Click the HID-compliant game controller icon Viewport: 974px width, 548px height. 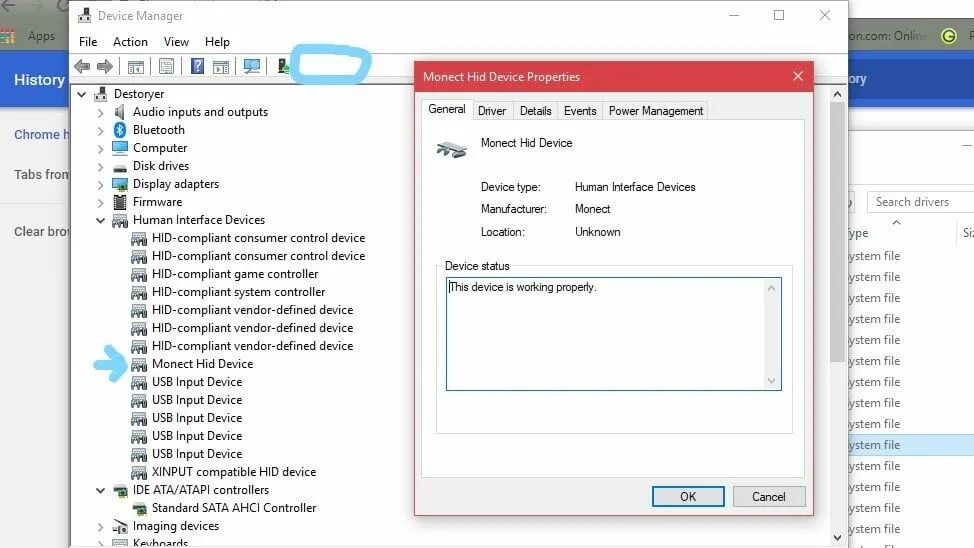pos(139,275)
